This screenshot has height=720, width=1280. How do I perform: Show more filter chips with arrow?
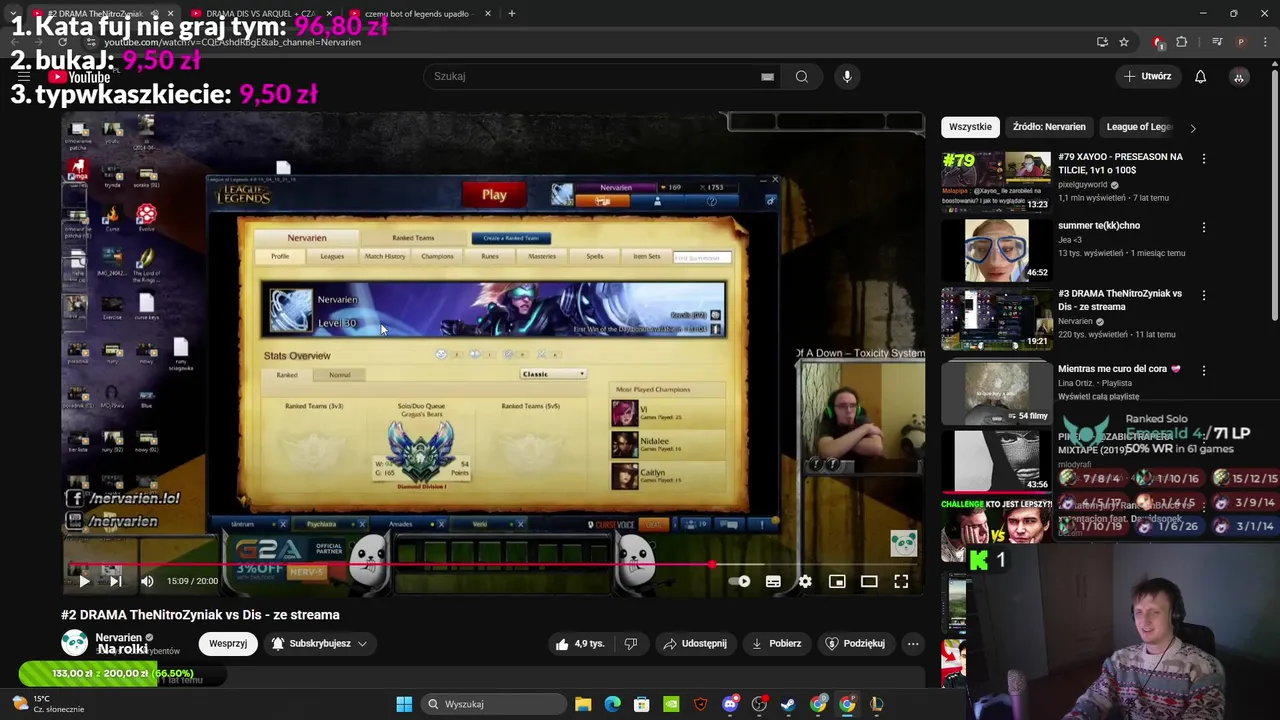pos(1192,127)
